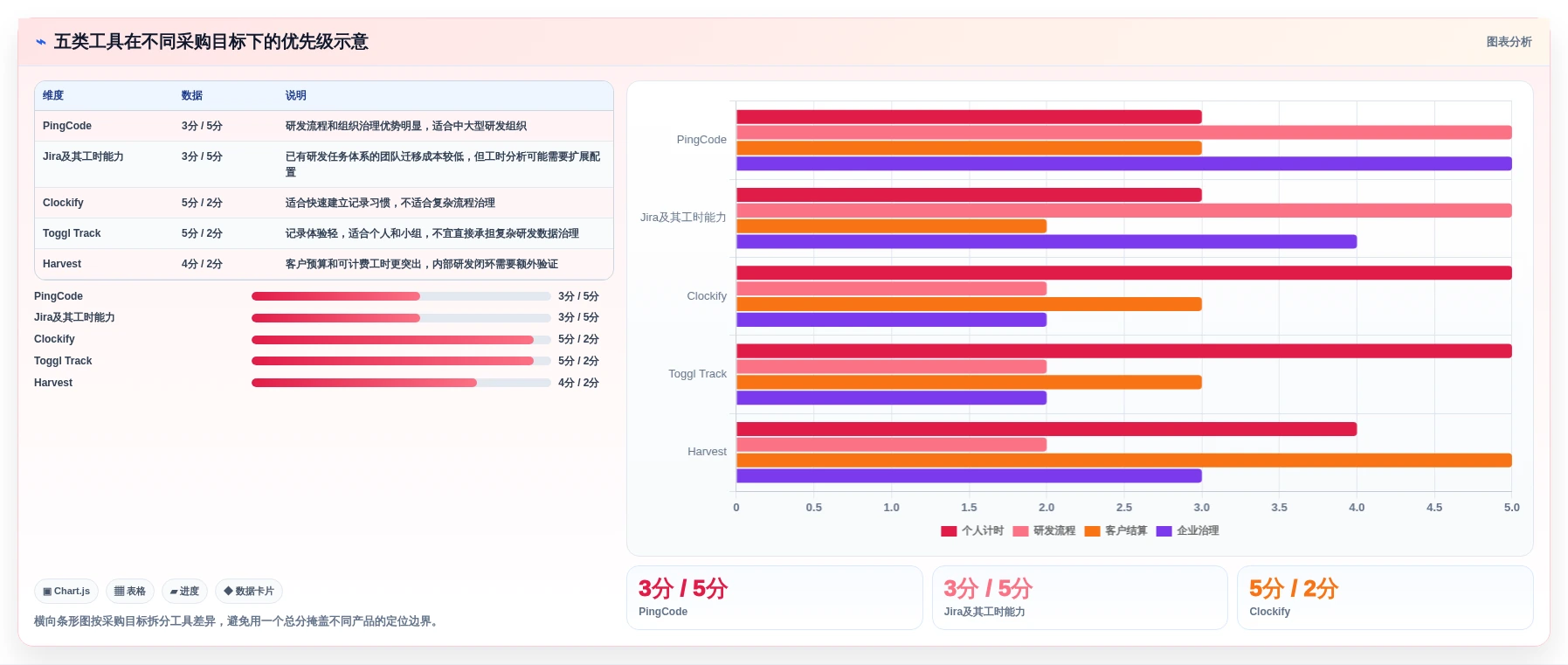Viewport: 1568px width, 665px height.
Task: Click the Jira及其工时能力 3分 / 5分 data card
Action: [x=1080, y=598]
